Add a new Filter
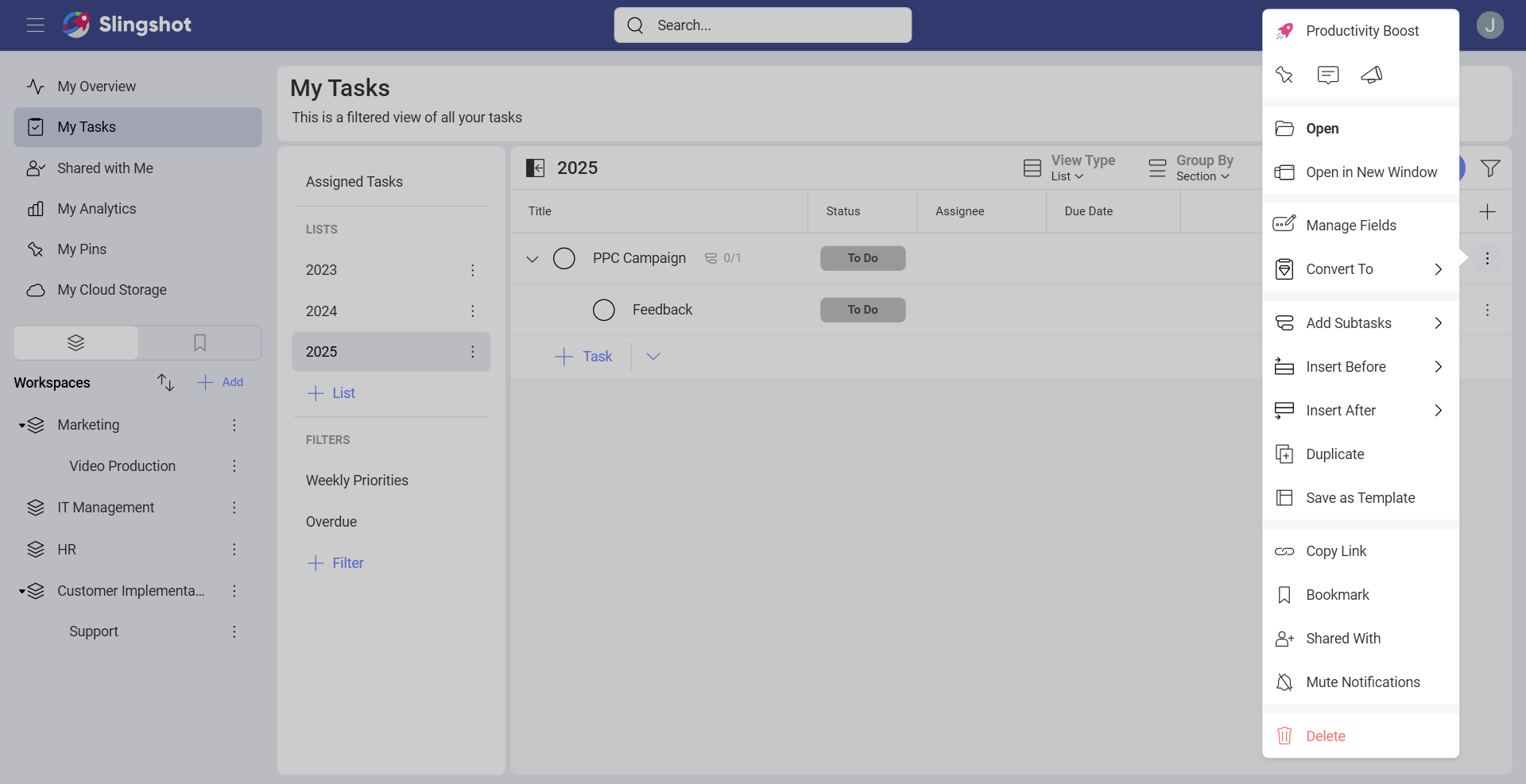Screen dimensions: 1526x784 tap(335, 563)
